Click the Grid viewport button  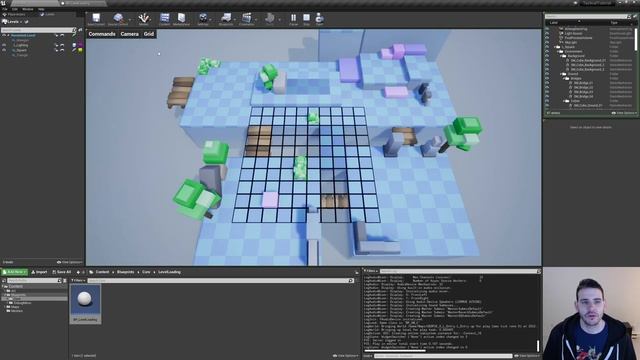[149, 34]
